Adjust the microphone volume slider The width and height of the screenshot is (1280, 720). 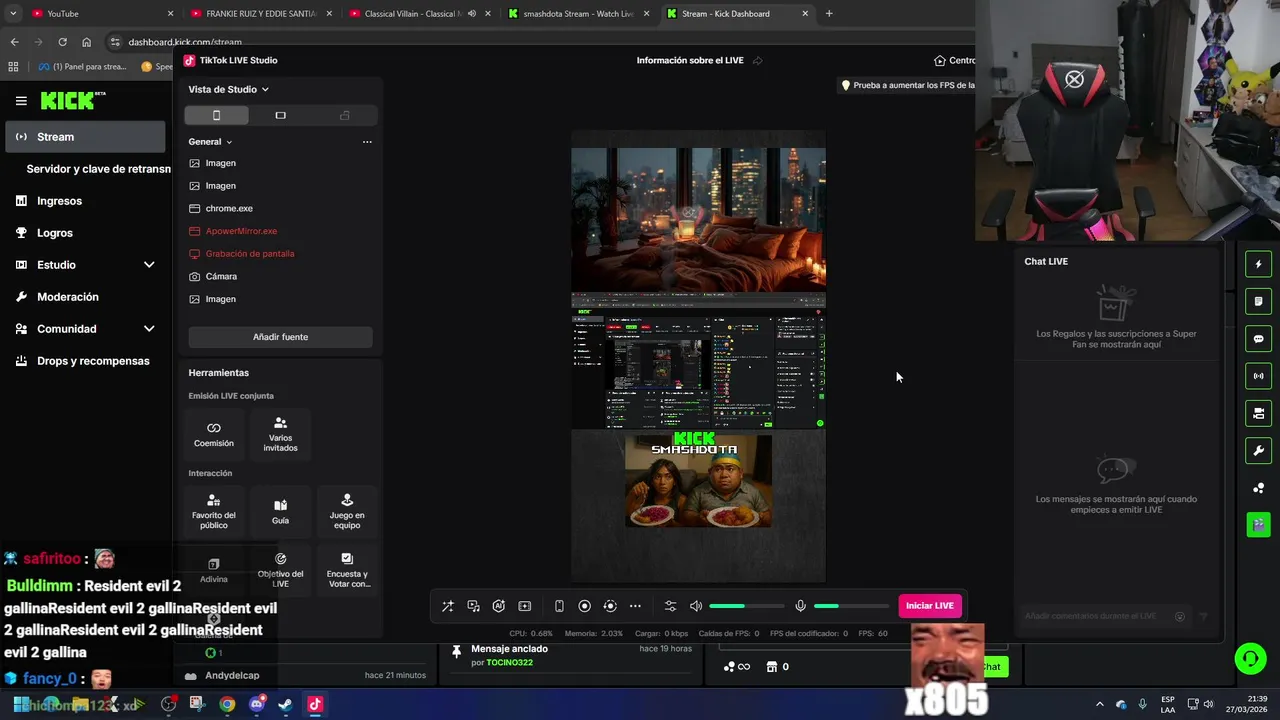click(x=851, y=606)
